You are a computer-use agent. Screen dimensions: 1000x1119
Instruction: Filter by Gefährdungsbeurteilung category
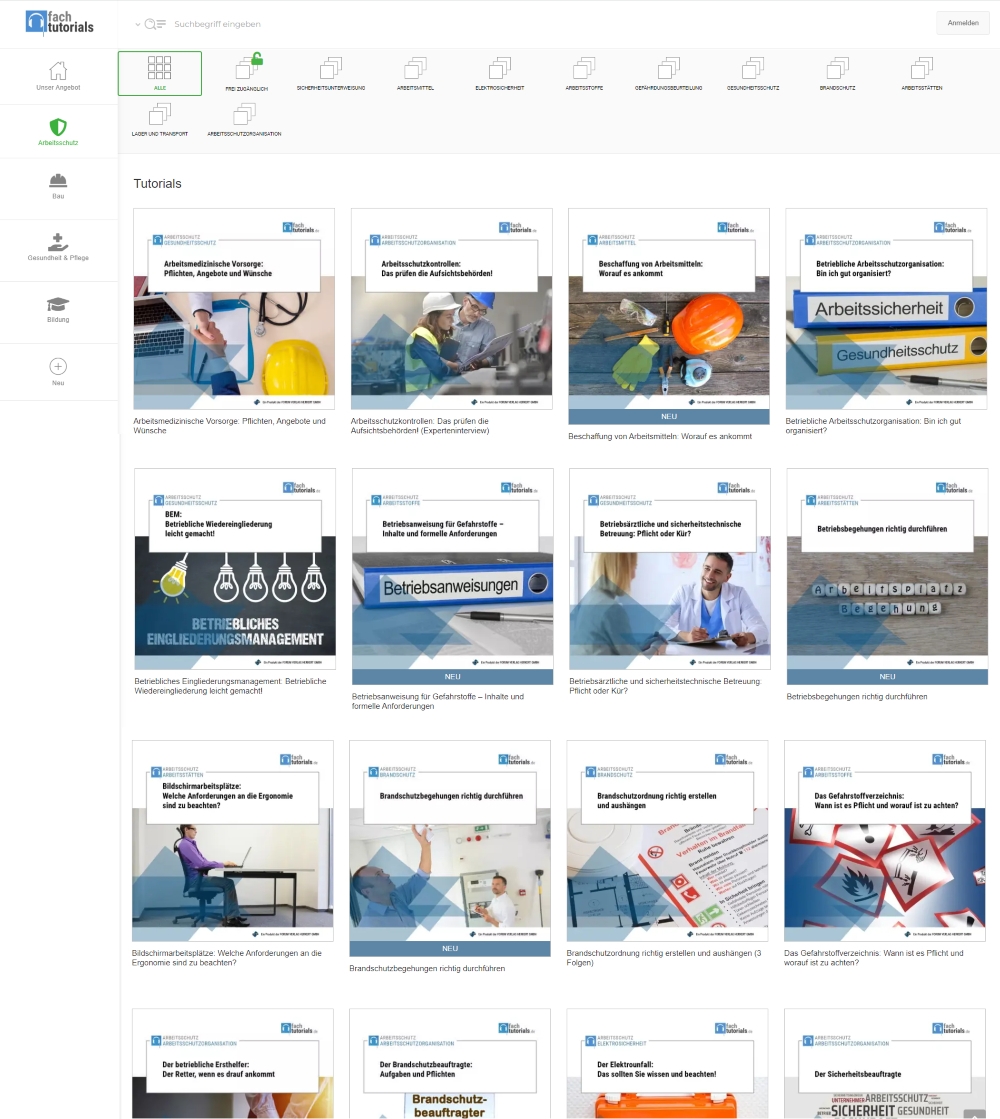click(x=669, y=73)
